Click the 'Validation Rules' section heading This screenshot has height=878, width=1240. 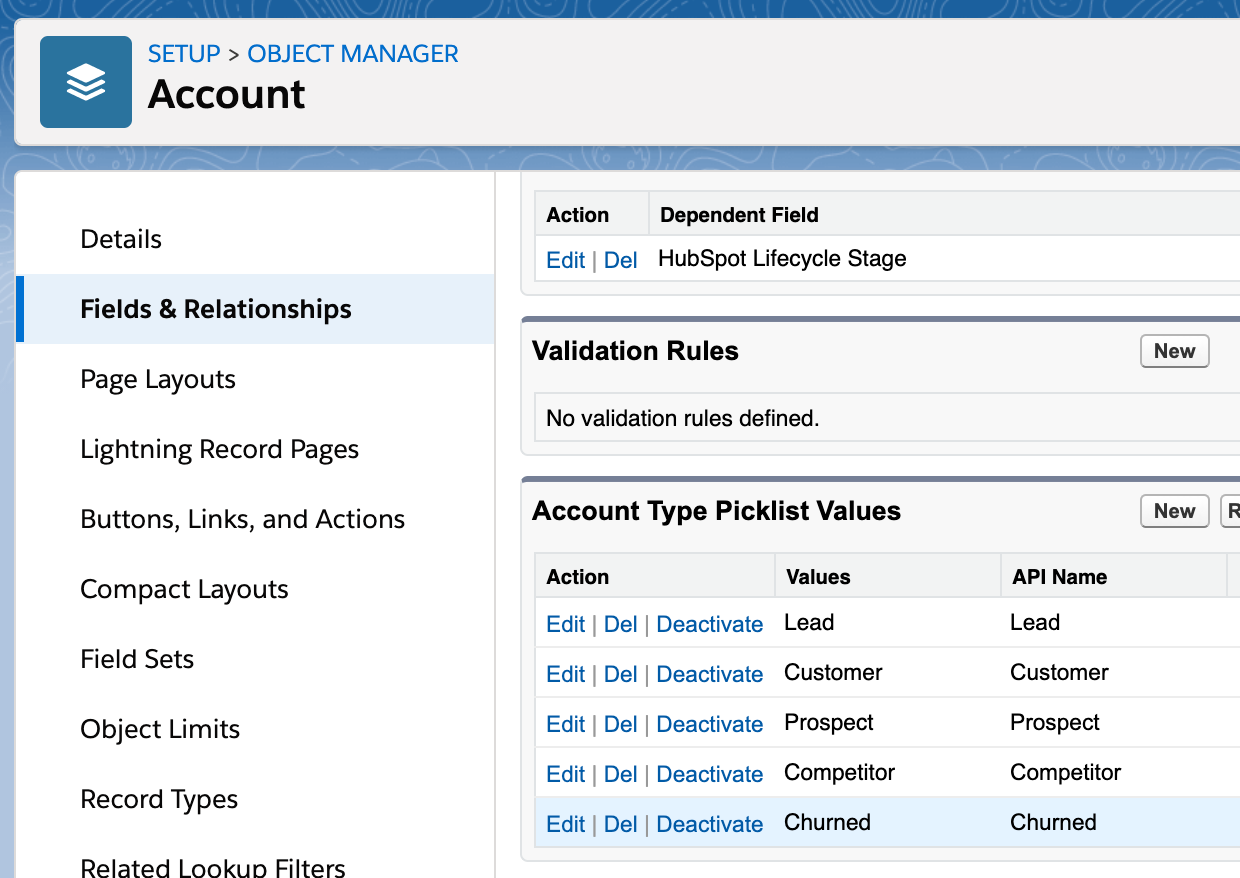coord(635,351)
